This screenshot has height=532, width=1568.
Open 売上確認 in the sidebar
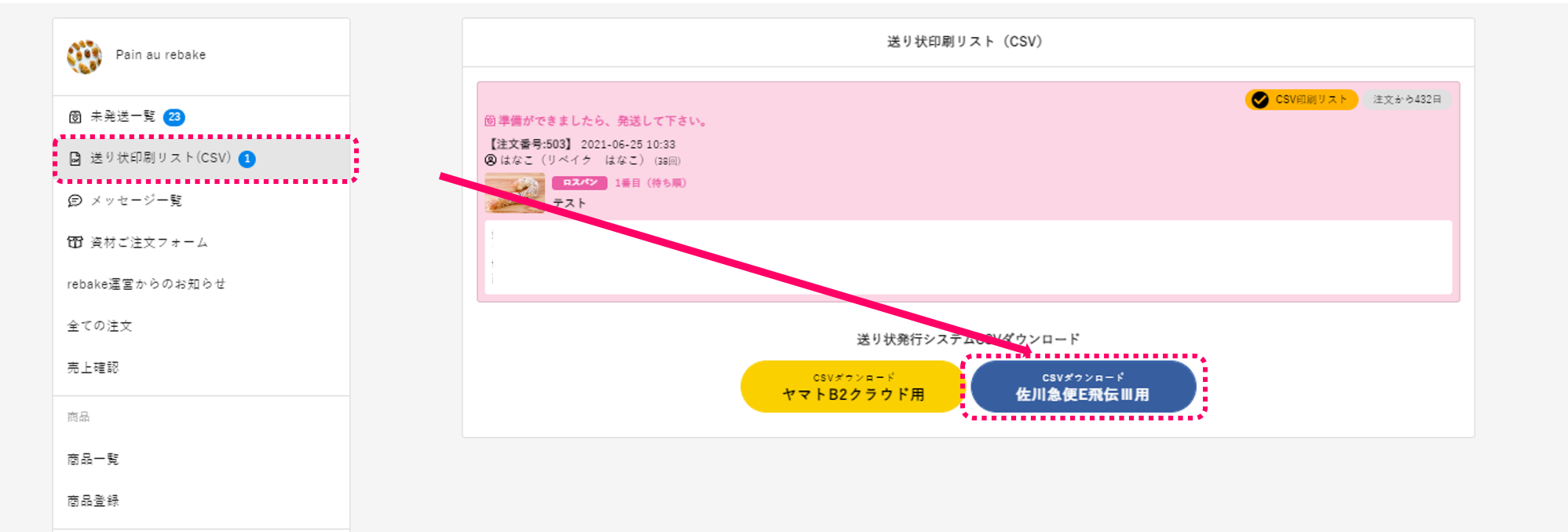[x=93, y=367]
